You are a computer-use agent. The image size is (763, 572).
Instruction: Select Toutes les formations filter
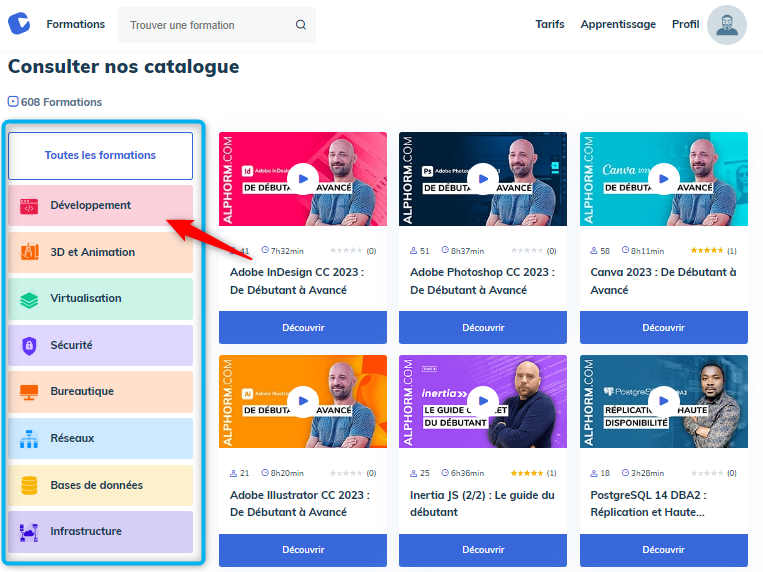tap(100, 156)
